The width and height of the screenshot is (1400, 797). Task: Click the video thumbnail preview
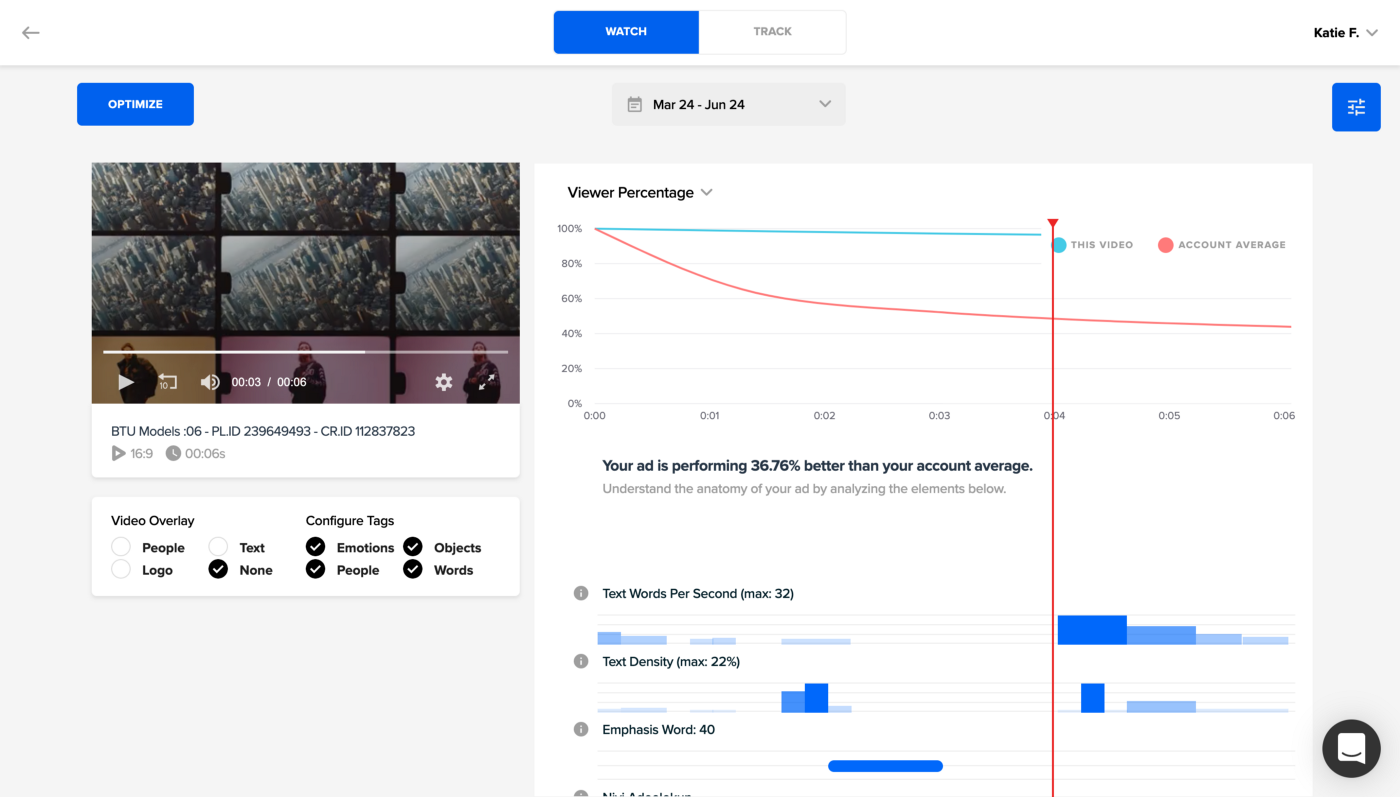pos(305,283)
